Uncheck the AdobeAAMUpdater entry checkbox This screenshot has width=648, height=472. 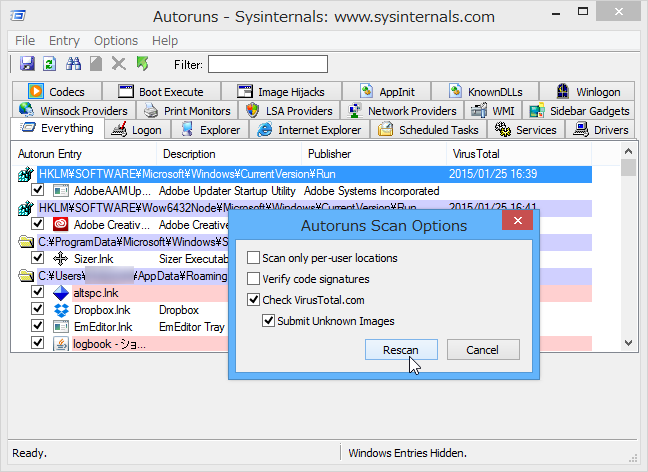38,190
